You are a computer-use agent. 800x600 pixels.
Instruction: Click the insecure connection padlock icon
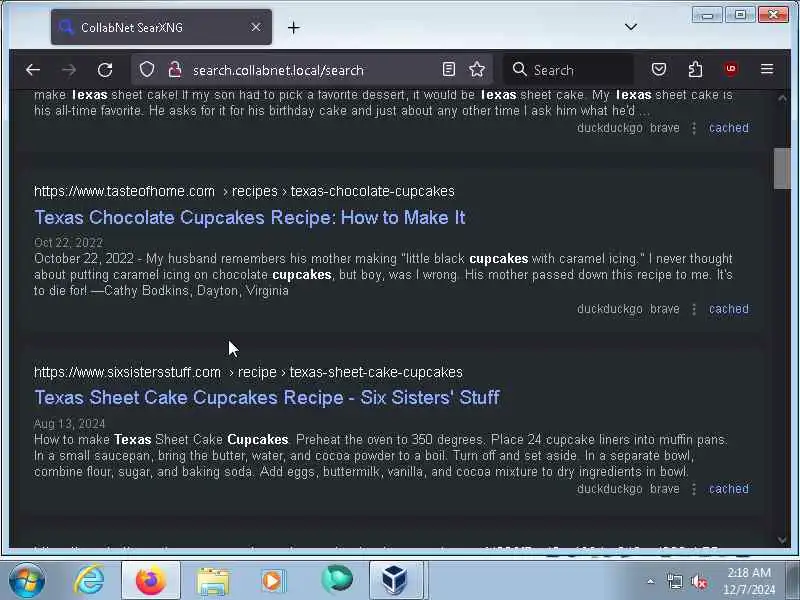tap(175, 69)
